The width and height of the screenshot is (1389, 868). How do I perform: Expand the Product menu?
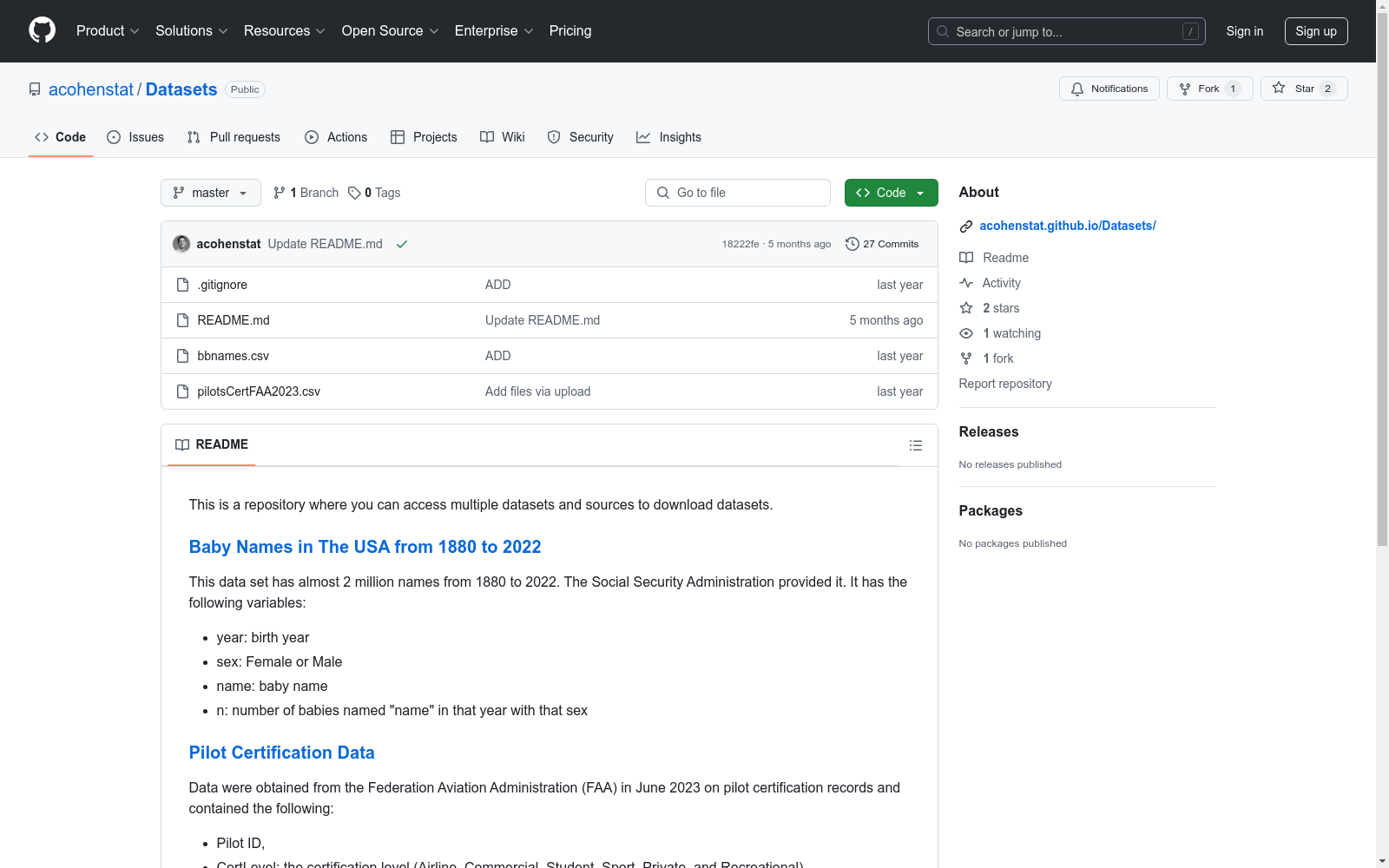tap(108, 30)
